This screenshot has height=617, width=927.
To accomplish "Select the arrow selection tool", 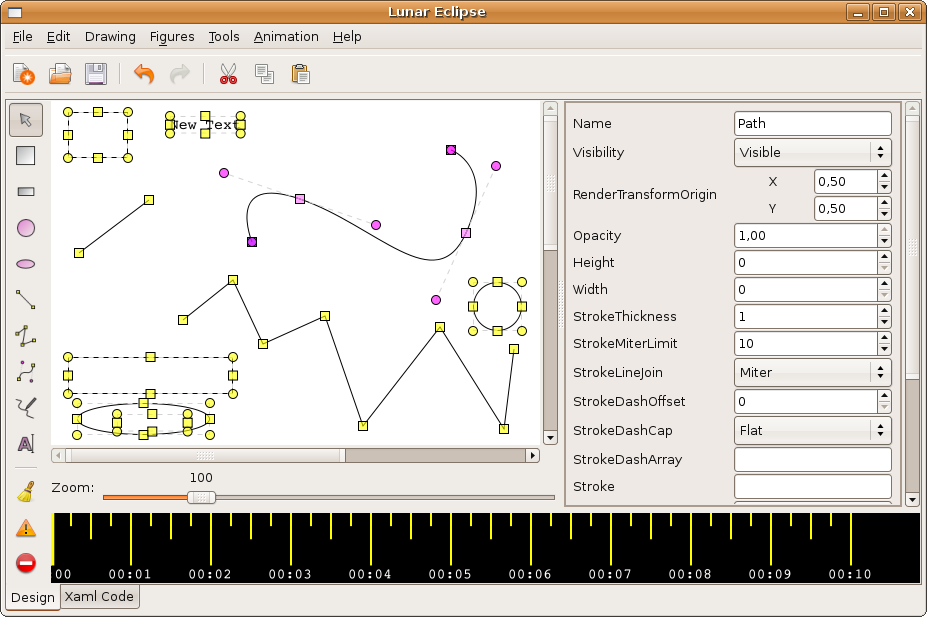I will click(x=26, y=120).
